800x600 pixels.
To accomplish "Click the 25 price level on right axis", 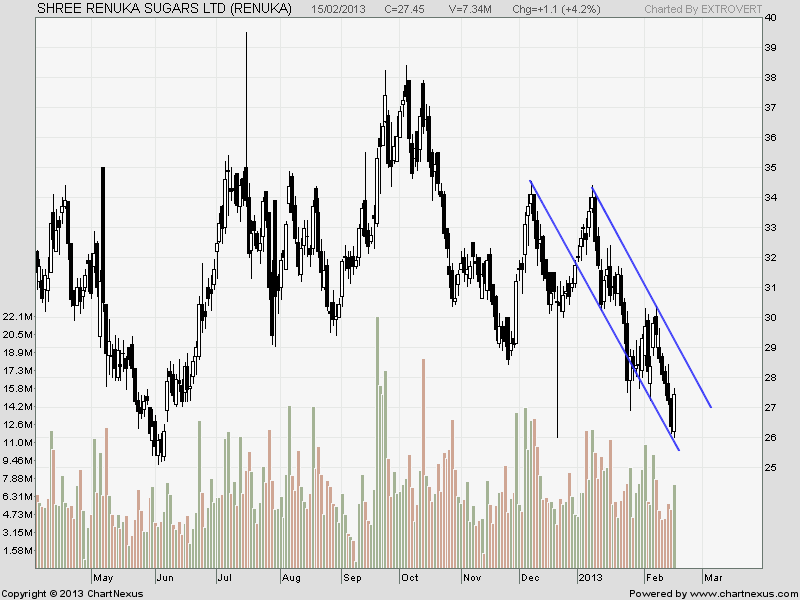I will (x=770, y=467).
